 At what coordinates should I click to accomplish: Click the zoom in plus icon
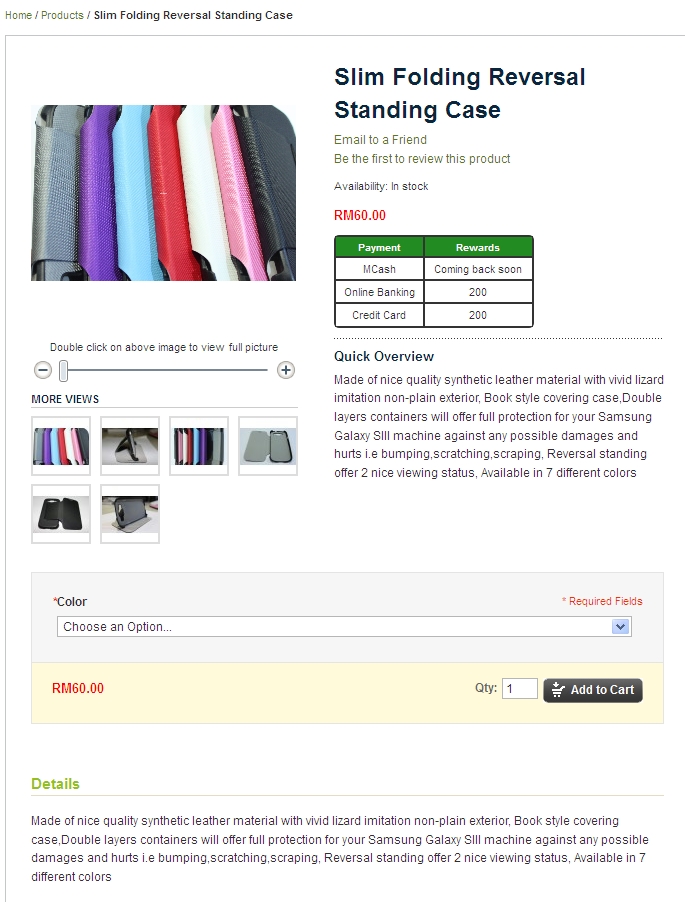(x=286, y=370)
